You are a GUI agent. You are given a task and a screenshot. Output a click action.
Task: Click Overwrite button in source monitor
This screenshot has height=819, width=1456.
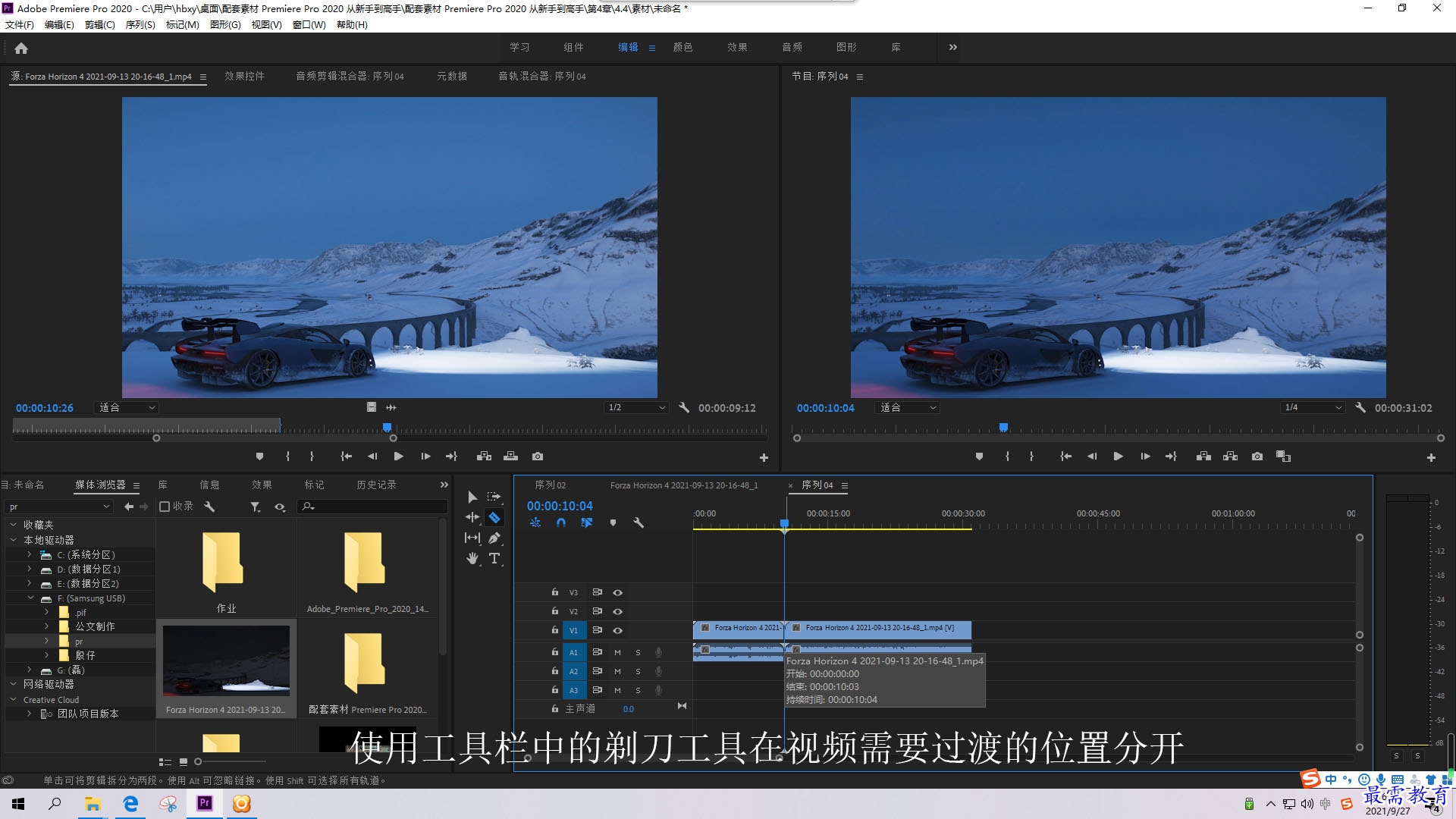(510, 457)
